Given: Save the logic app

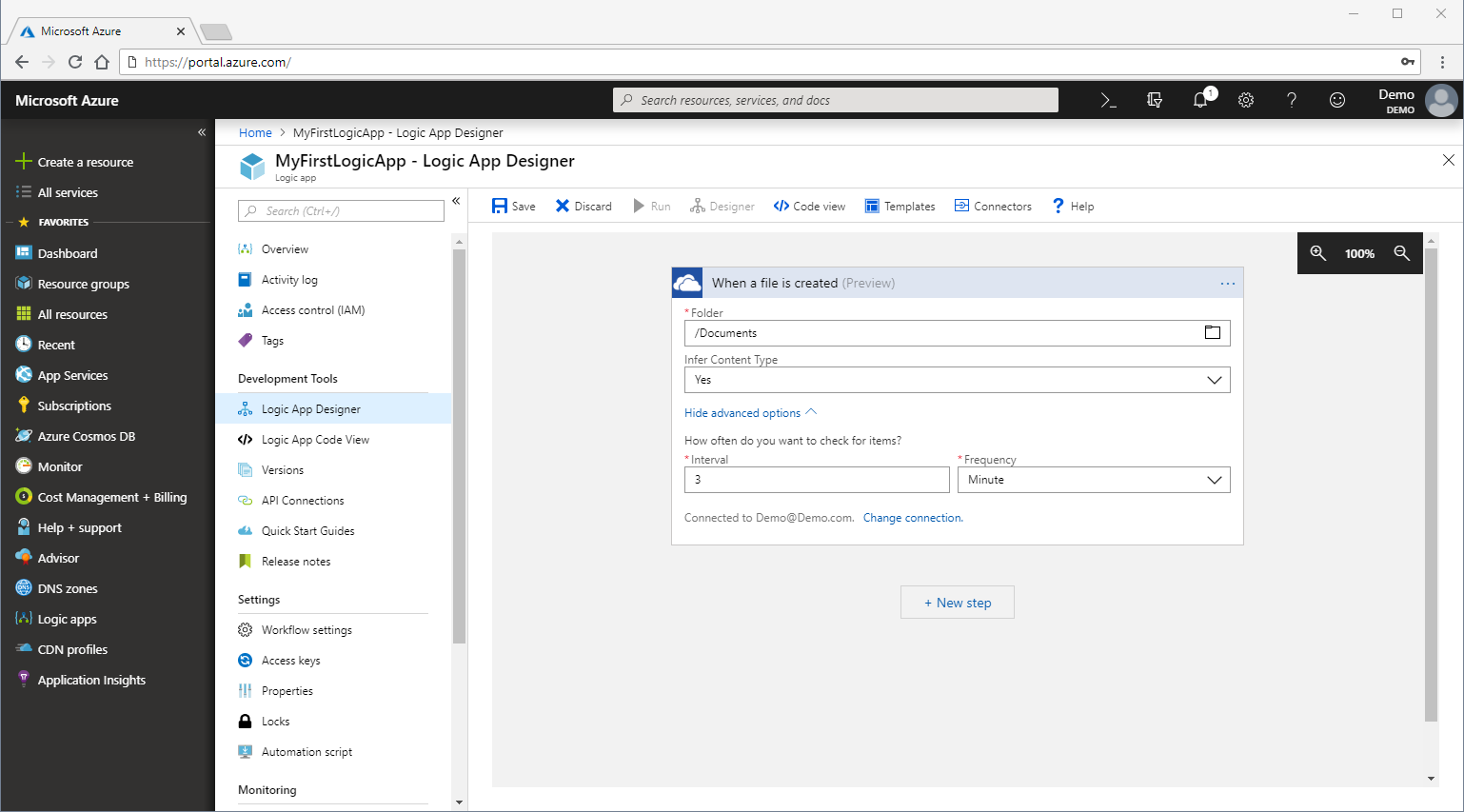Looking at the screenshot, I should pyautogui.click(x=514, y=207).
